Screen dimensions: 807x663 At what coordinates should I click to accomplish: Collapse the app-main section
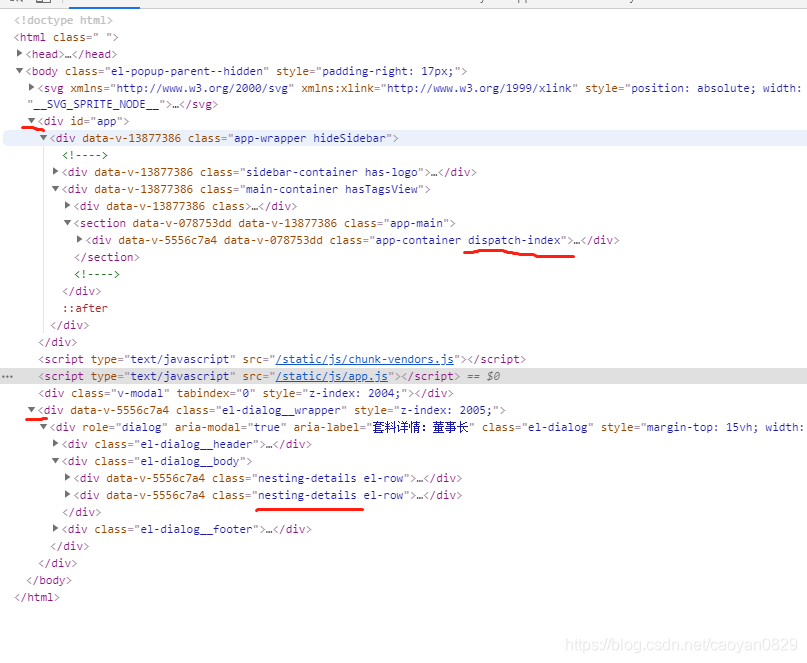coord(65,222)
